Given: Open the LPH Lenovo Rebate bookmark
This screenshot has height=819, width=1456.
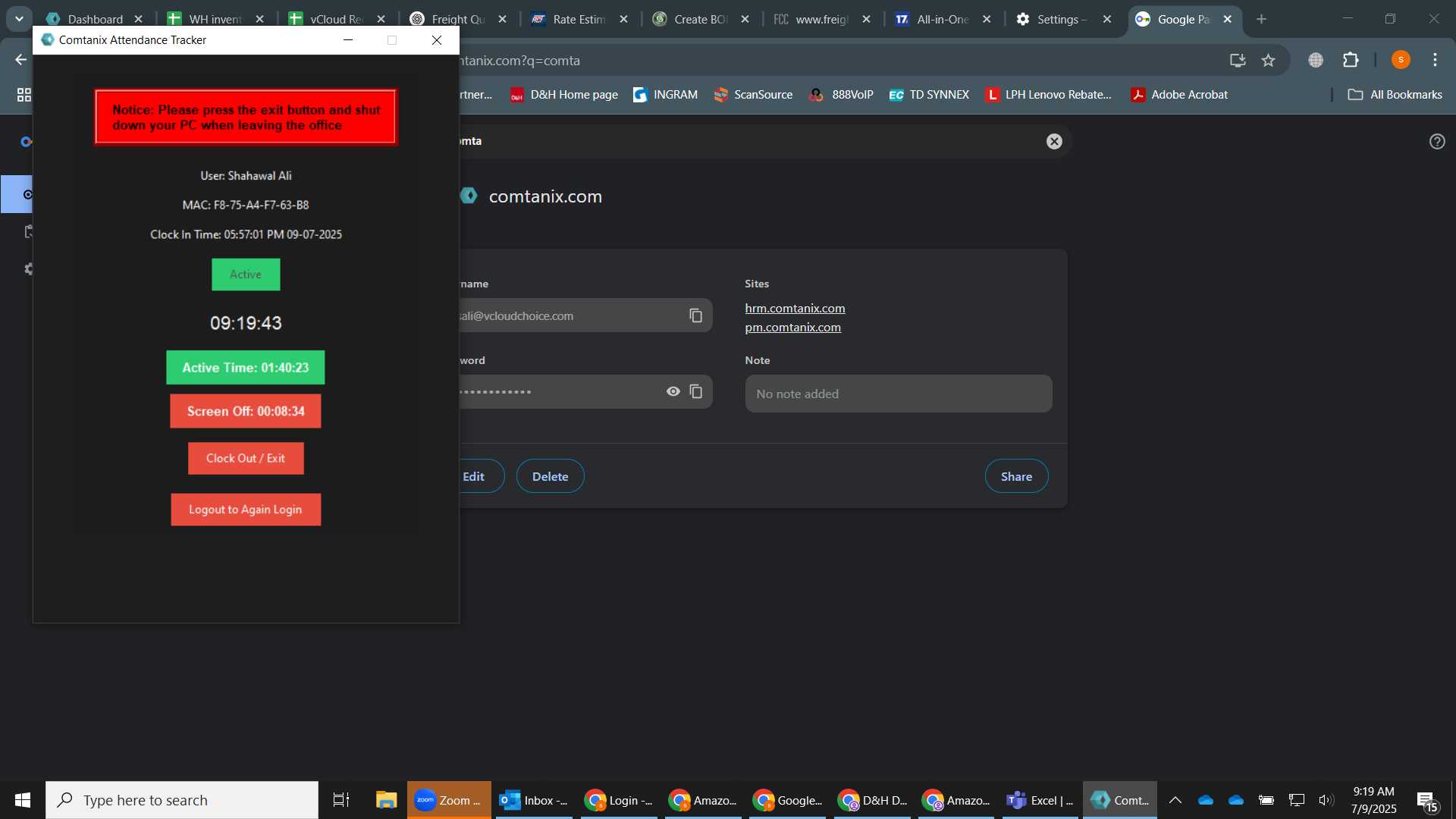Looking at the screenshot, I should 1048,95.
